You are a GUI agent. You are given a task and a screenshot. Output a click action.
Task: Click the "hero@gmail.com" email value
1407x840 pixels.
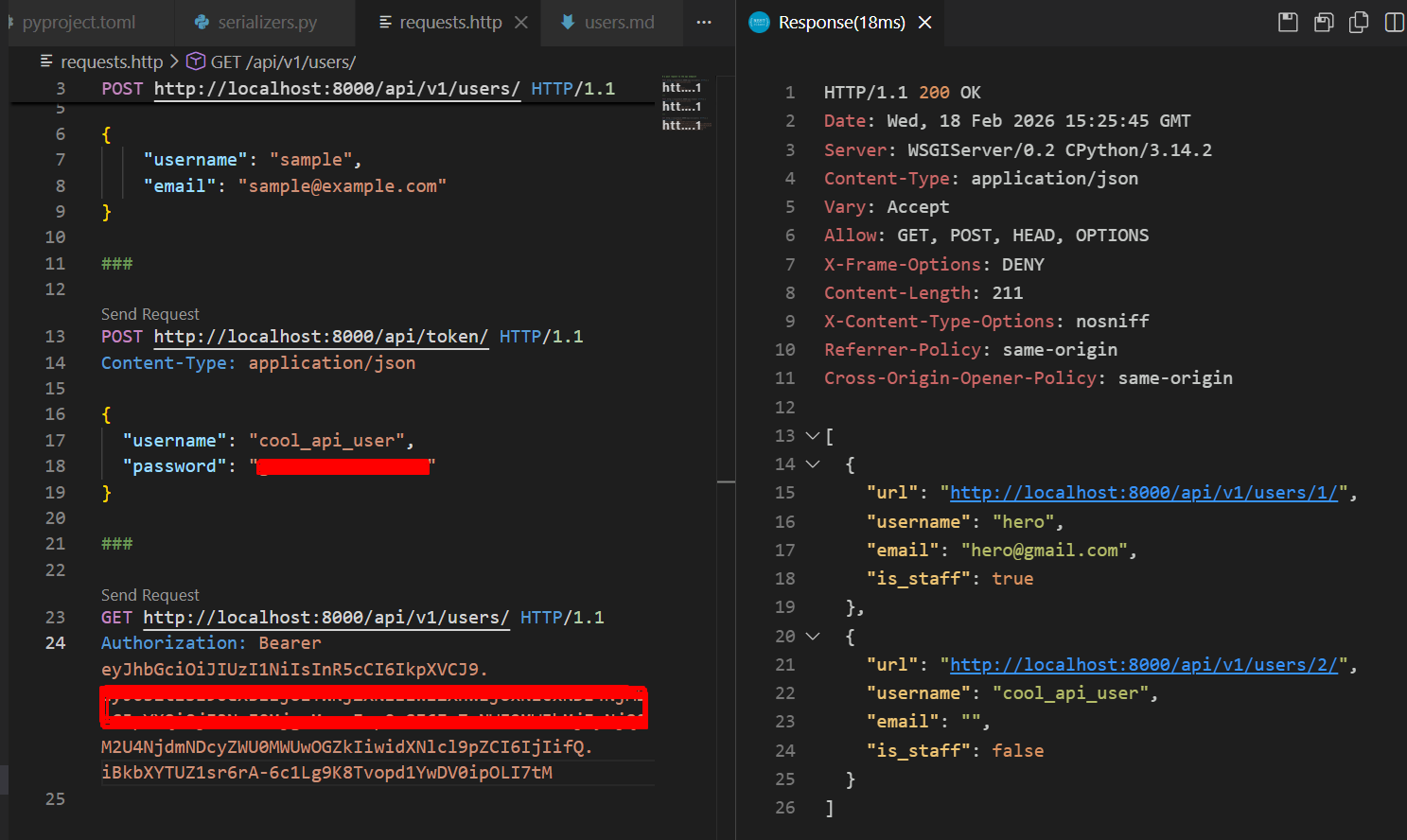(1045, 551)
